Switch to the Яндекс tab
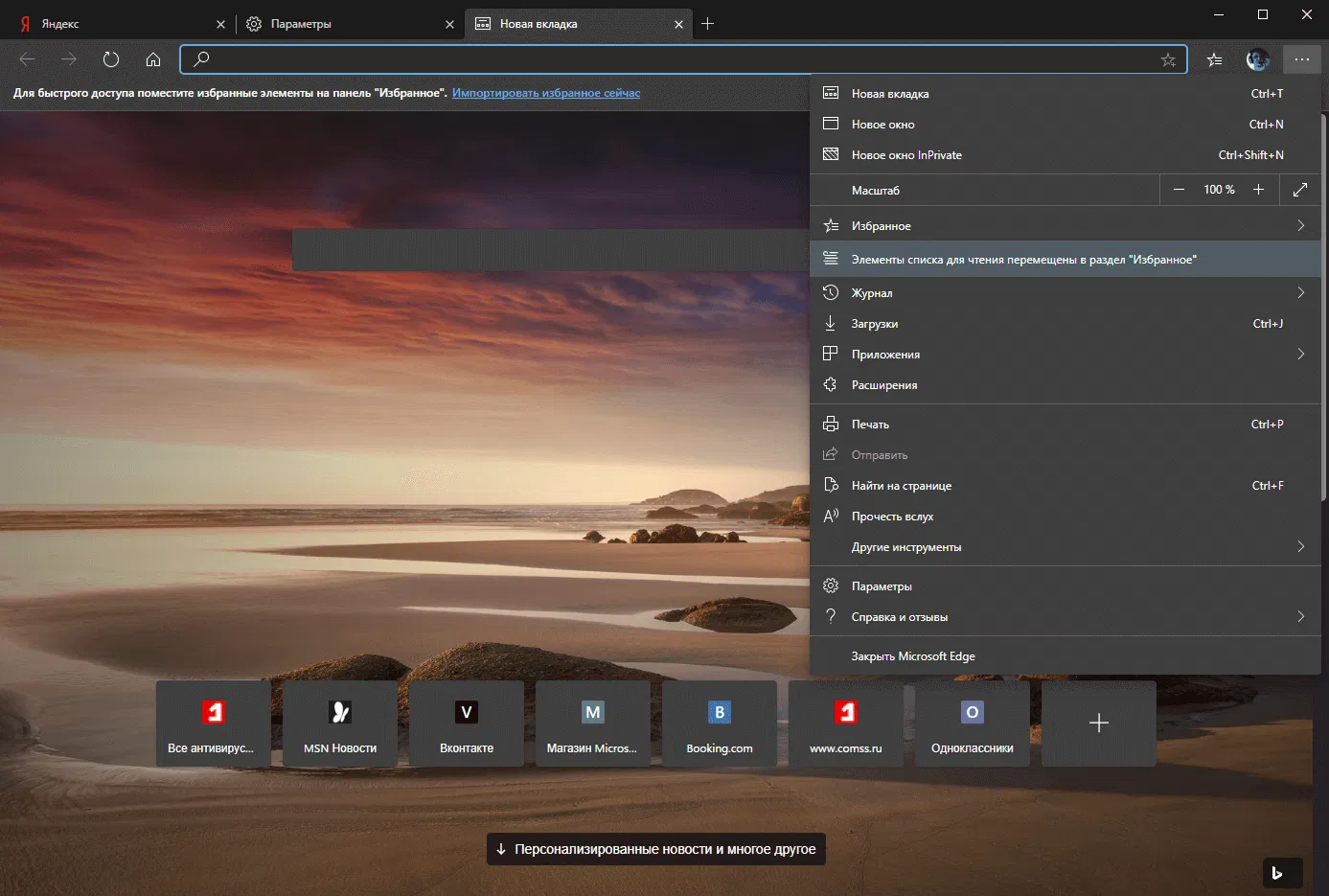Image resolution: width=1329 pixels, height=896 pixels. pos(115,24)
